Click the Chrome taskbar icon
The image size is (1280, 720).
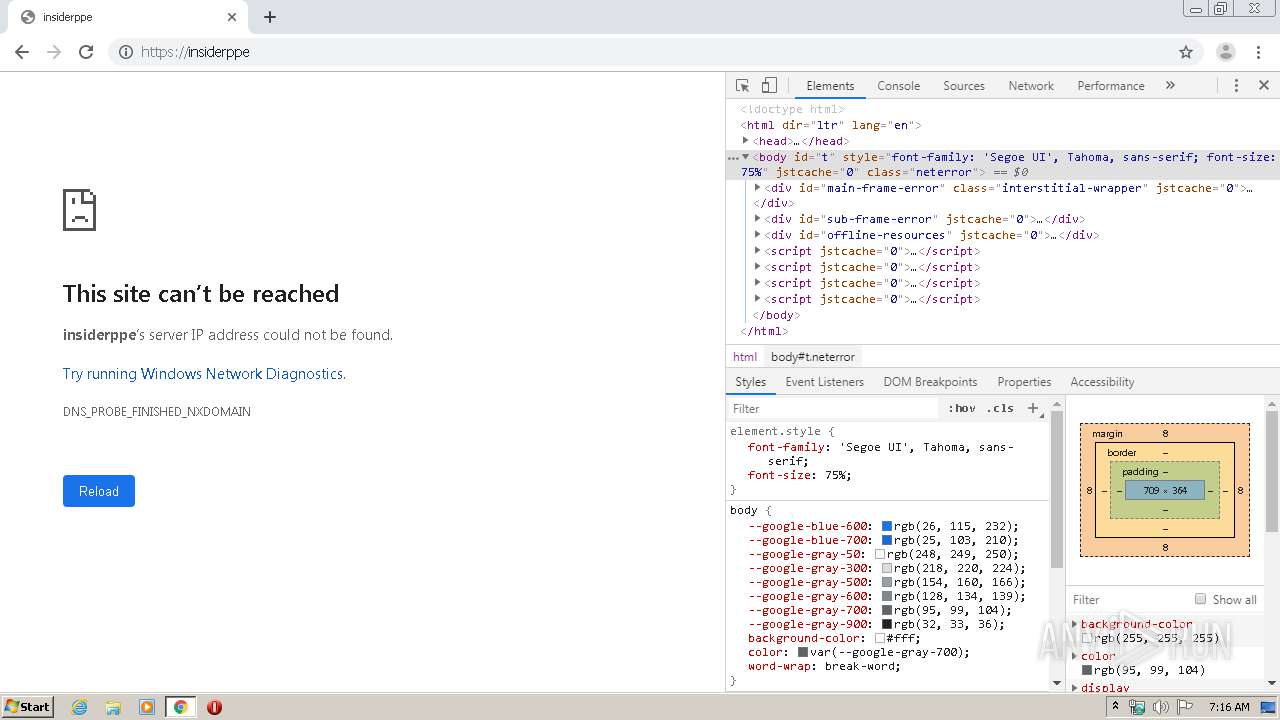[x=180, y=707]
